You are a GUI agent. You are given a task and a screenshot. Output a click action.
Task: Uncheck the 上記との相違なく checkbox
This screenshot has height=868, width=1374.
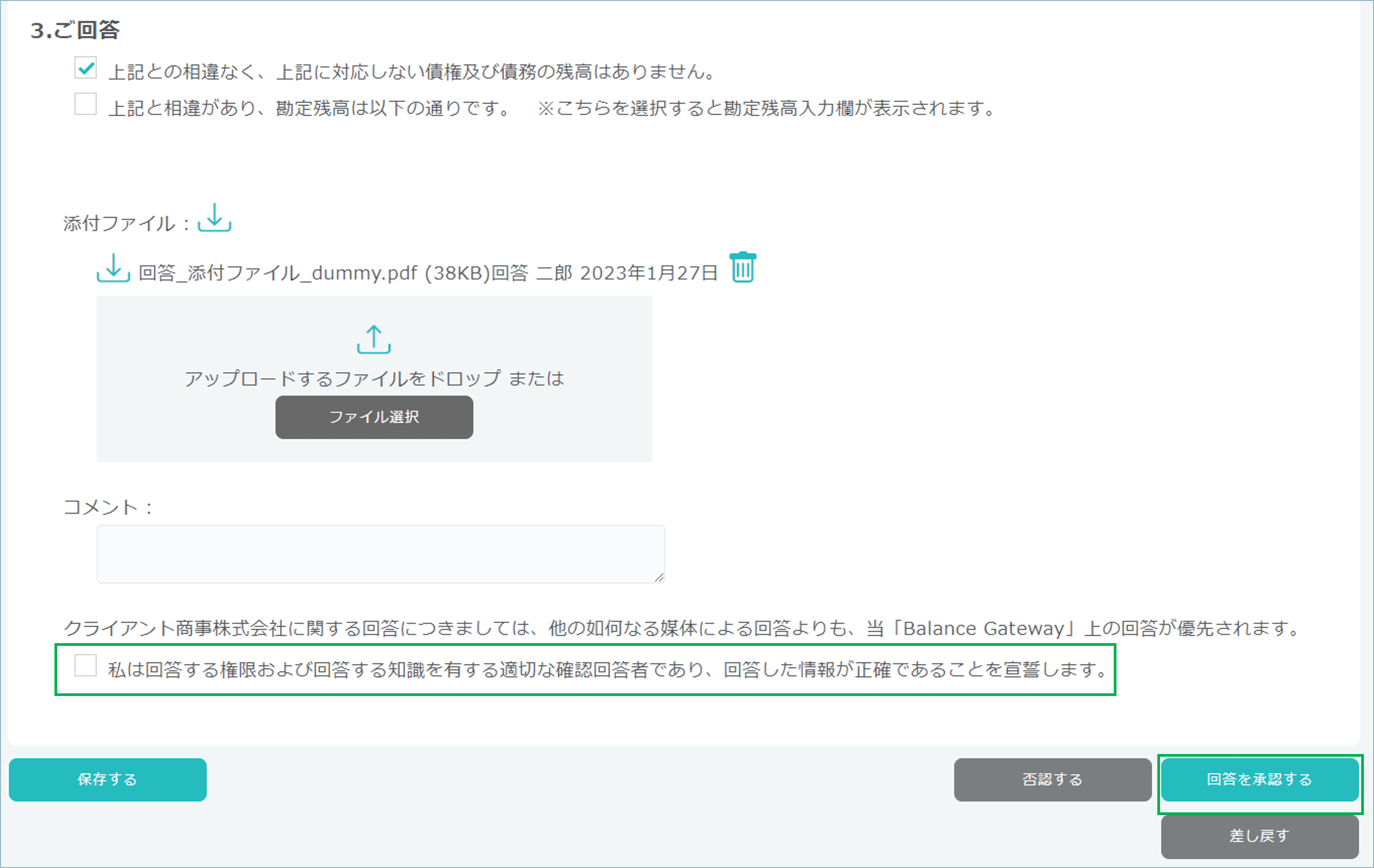tap(86, 68)
